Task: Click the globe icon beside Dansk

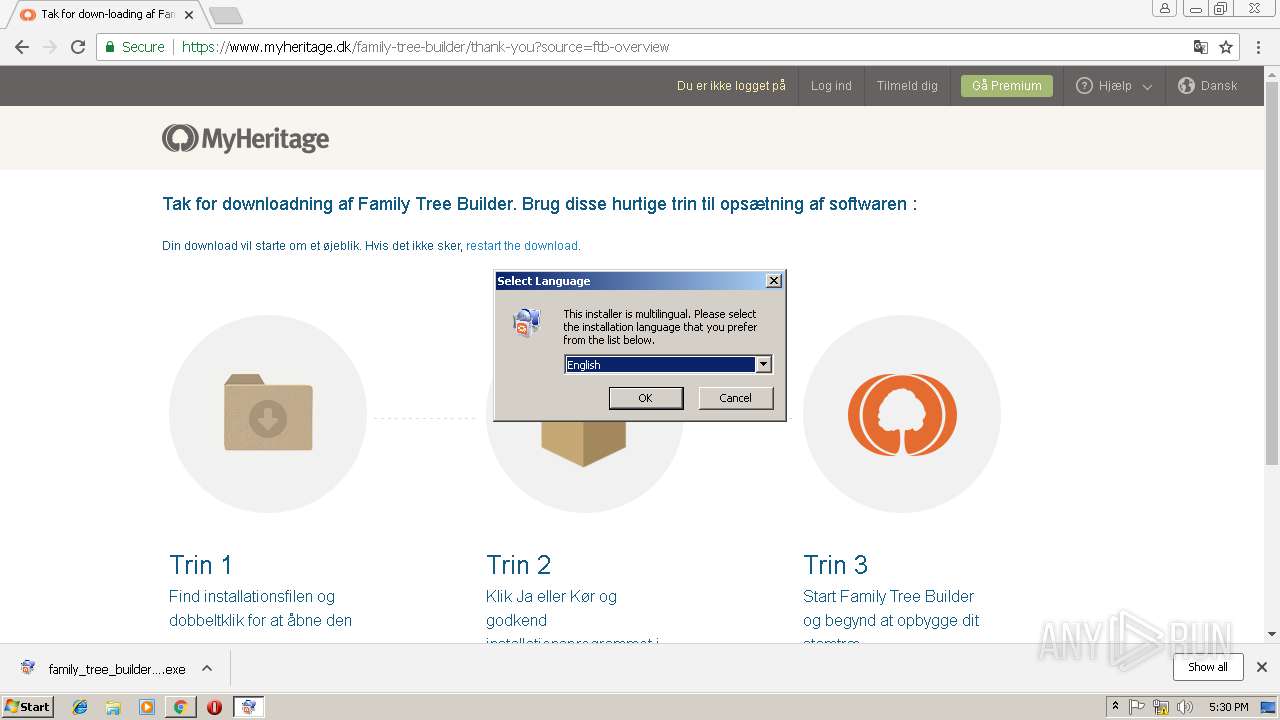Action: pos(1186,86)
